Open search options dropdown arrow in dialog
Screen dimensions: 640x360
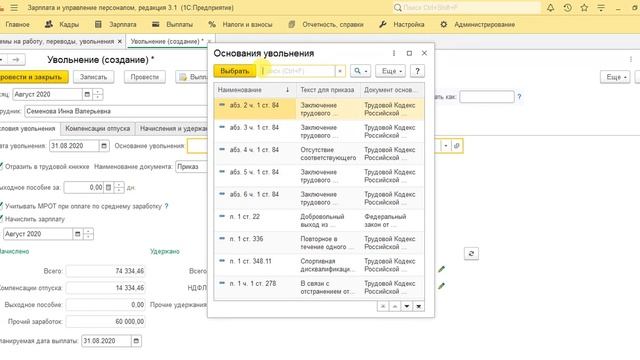tap(366, 71)
